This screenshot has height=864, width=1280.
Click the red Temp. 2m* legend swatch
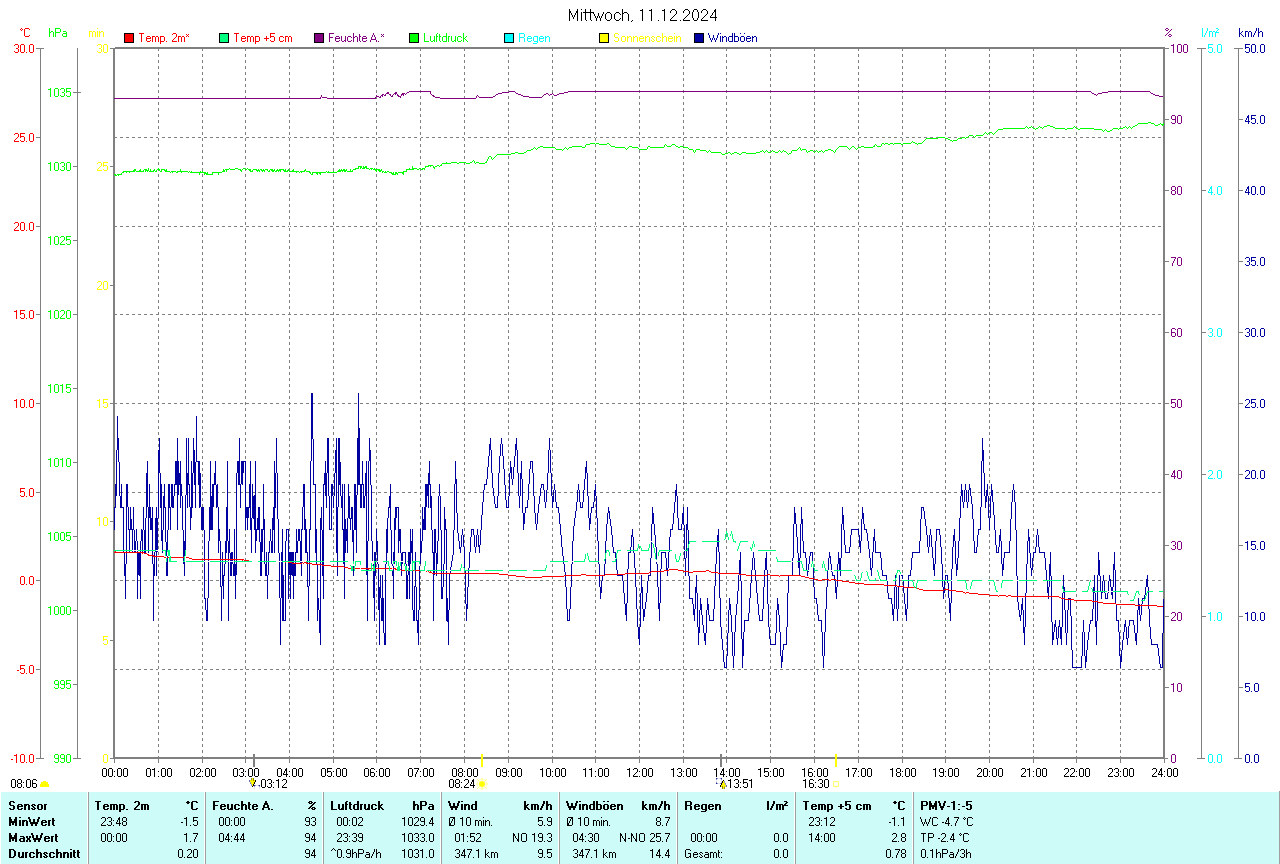pyautogui.click(x=129, y=38)
